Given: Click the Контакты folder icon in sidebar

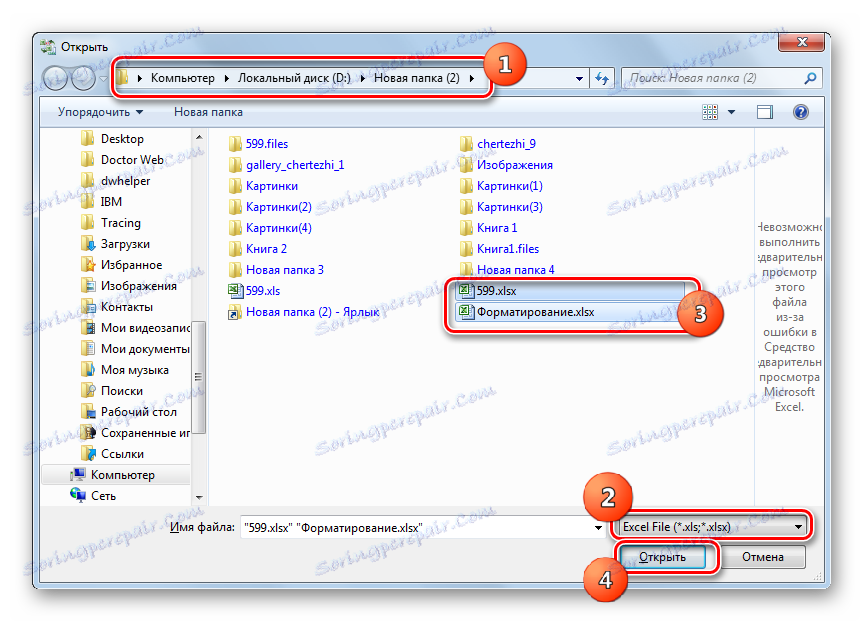Looking at the screenshot, I should 88,306.
